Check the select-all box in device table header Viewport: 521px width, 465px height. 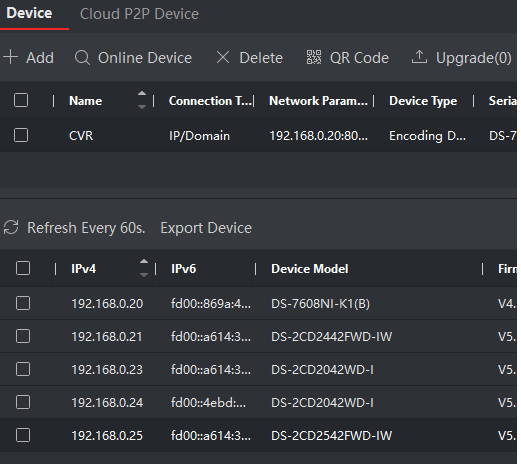point(21,100)
